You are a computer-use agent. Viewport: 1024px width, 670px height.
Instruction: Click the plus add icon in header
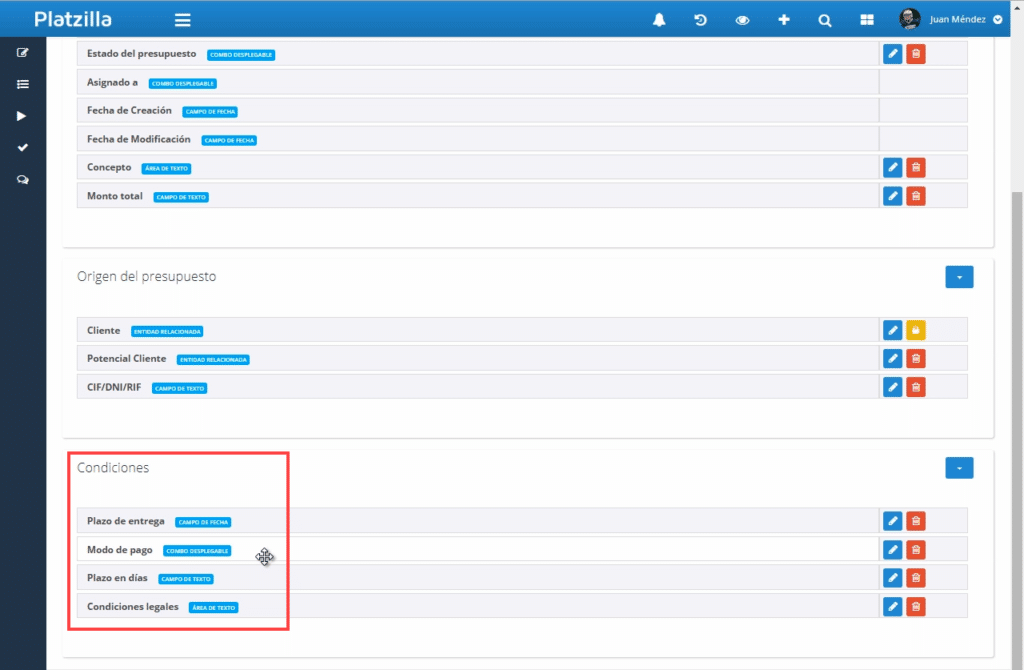784,20
